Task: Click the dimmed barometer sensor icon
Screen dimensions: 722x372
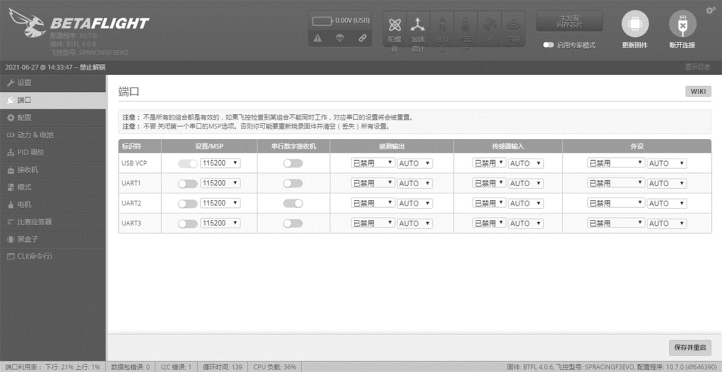Action: [x=466, y=24]
